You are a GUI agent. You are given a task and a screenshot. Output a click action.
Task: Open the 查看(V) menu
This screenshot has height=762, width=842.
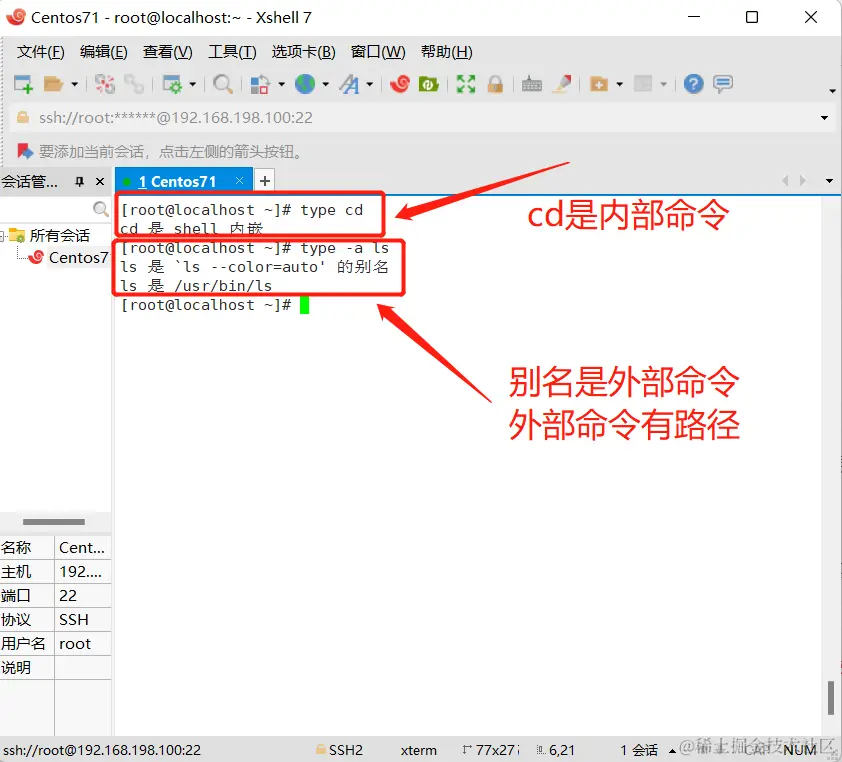[x=168, y=52]
